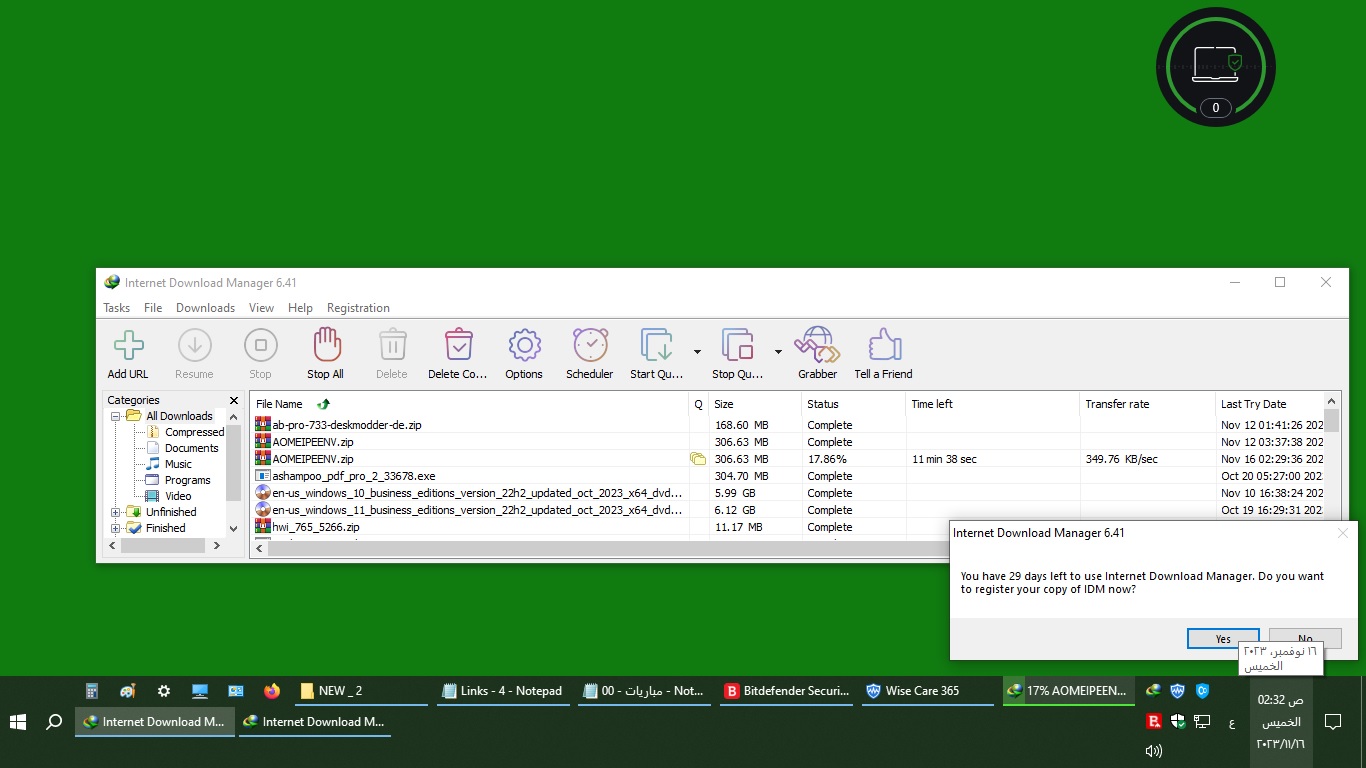Click Categories tree scroll down arrow

[x=234, y=529]
